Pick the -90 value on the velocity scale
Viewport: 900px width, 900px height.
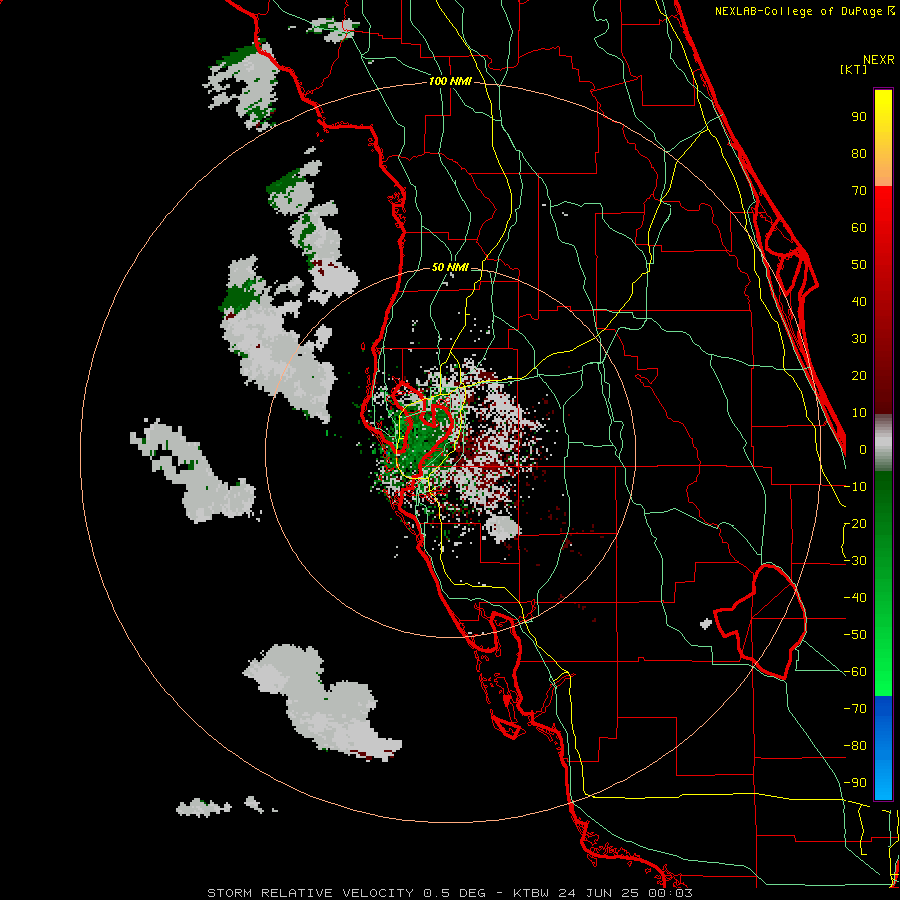tap(855, 783)
